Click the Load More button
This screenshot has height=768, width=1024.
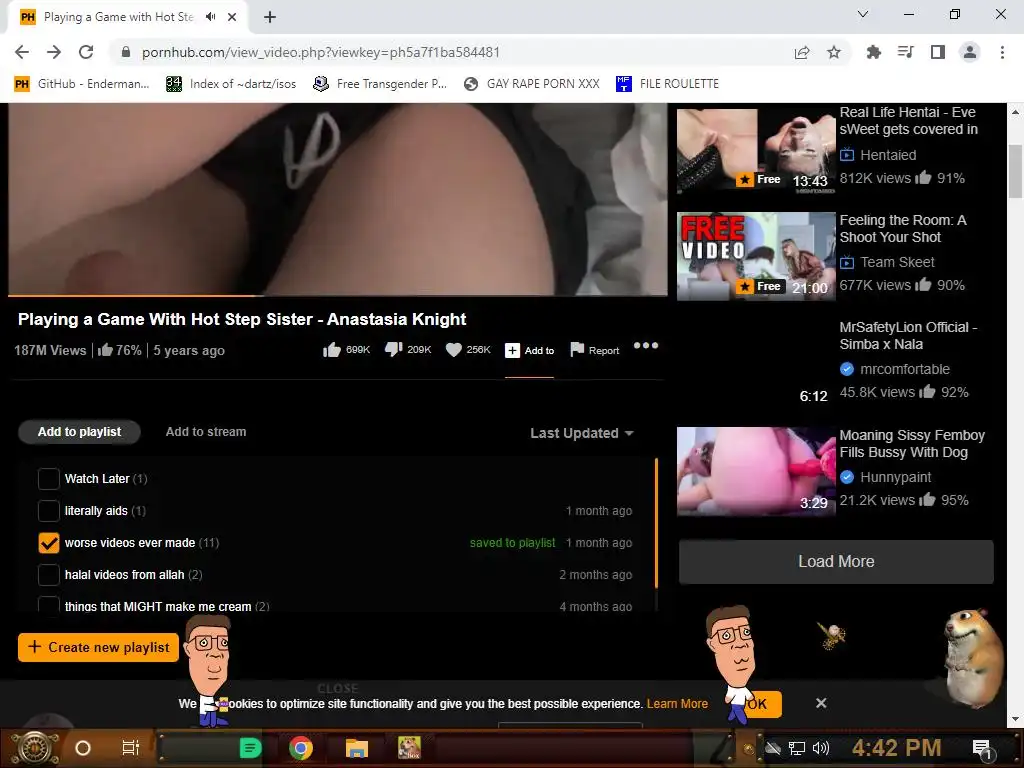pyautogui.click(x=836, y=562)
